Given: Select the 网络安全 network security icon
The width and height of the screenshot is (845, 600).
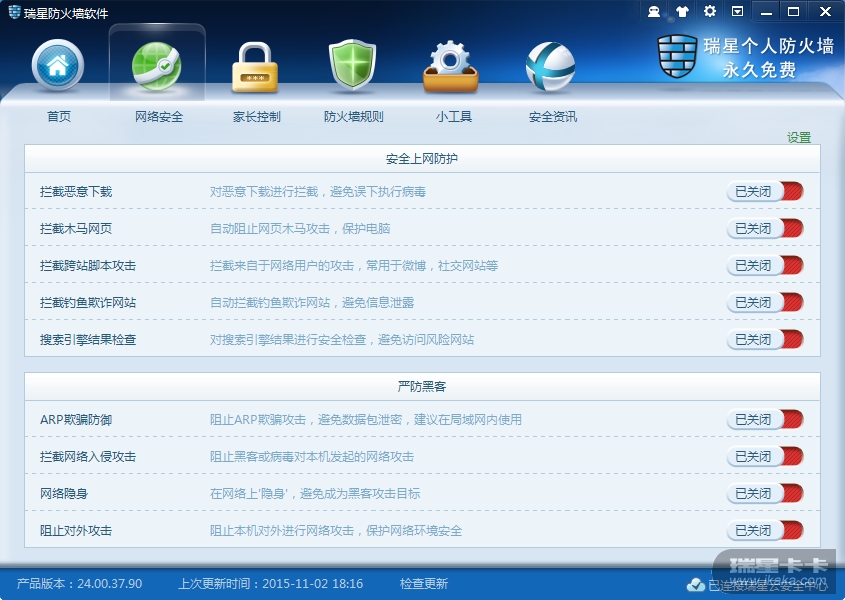Looking at the screenshot, I should click(x=157, y=66).
